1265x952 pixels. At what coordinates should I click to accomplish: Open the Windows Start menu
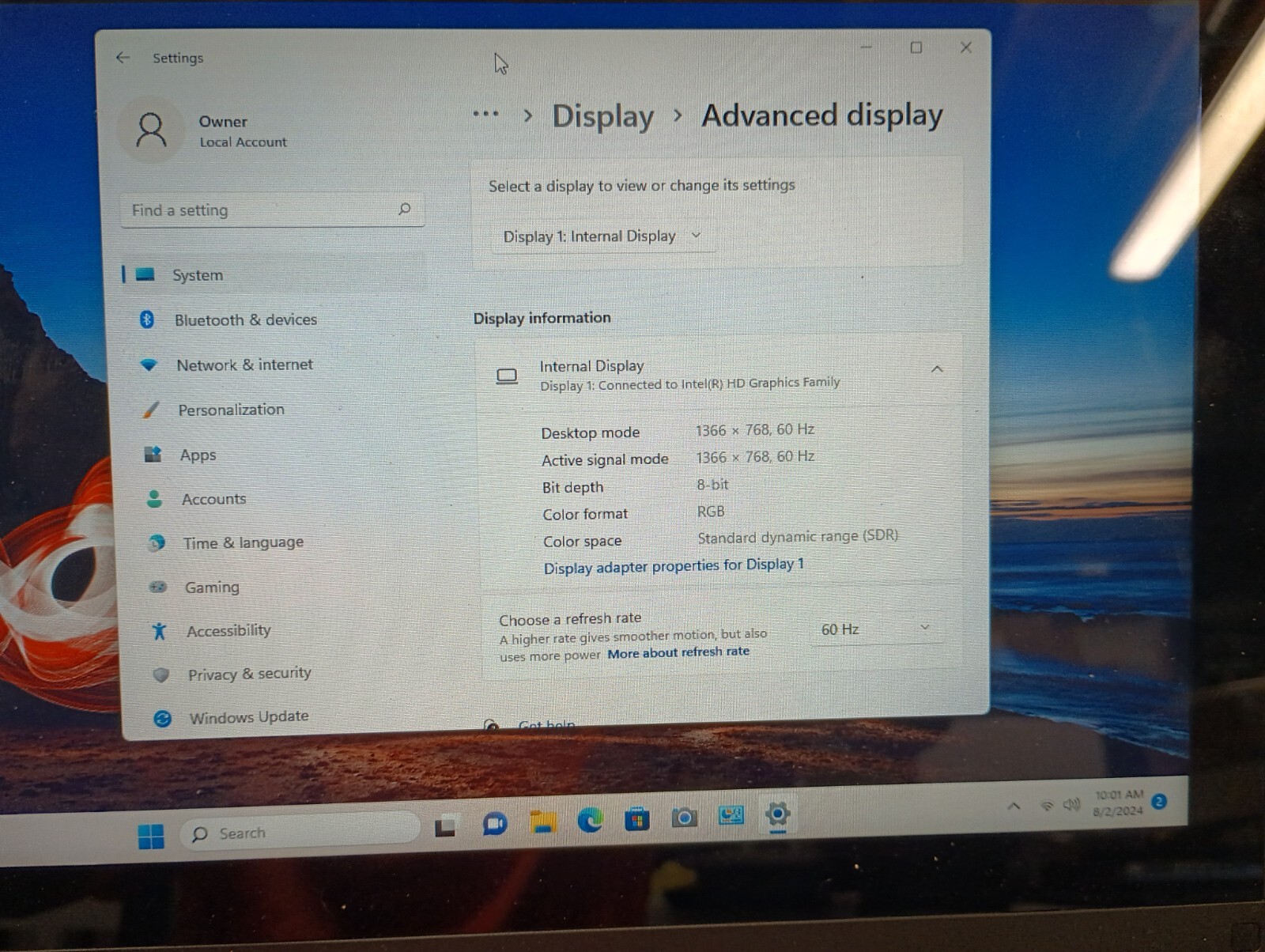150,836
